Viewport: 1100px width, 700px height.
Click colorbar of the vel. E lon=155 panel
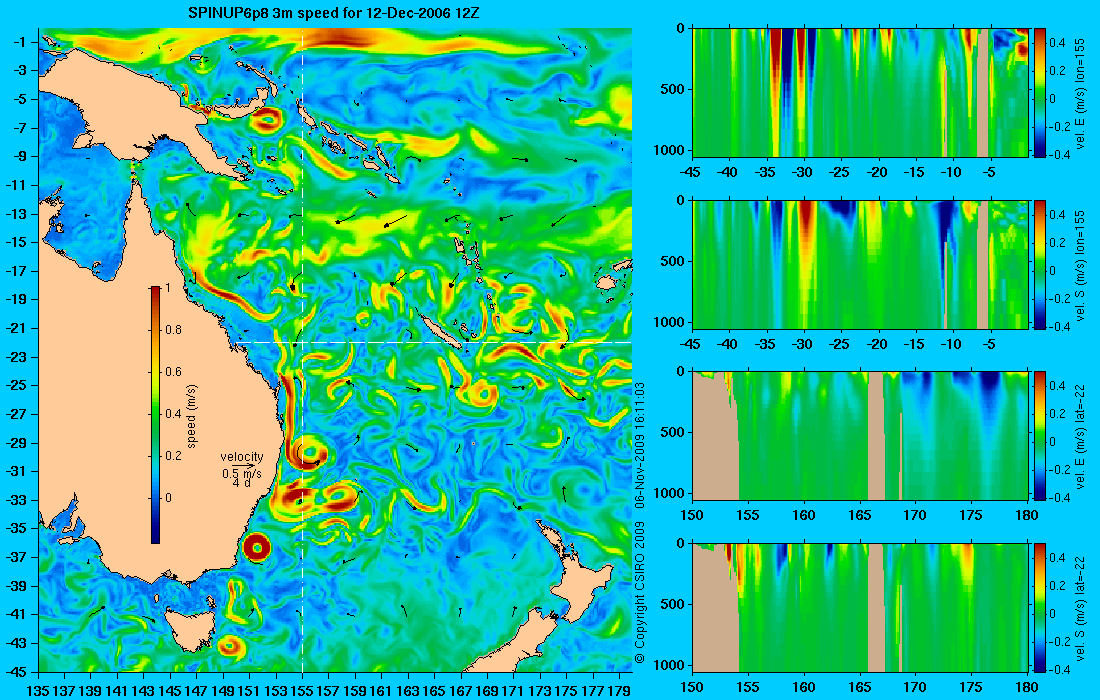pos(1039,93)
